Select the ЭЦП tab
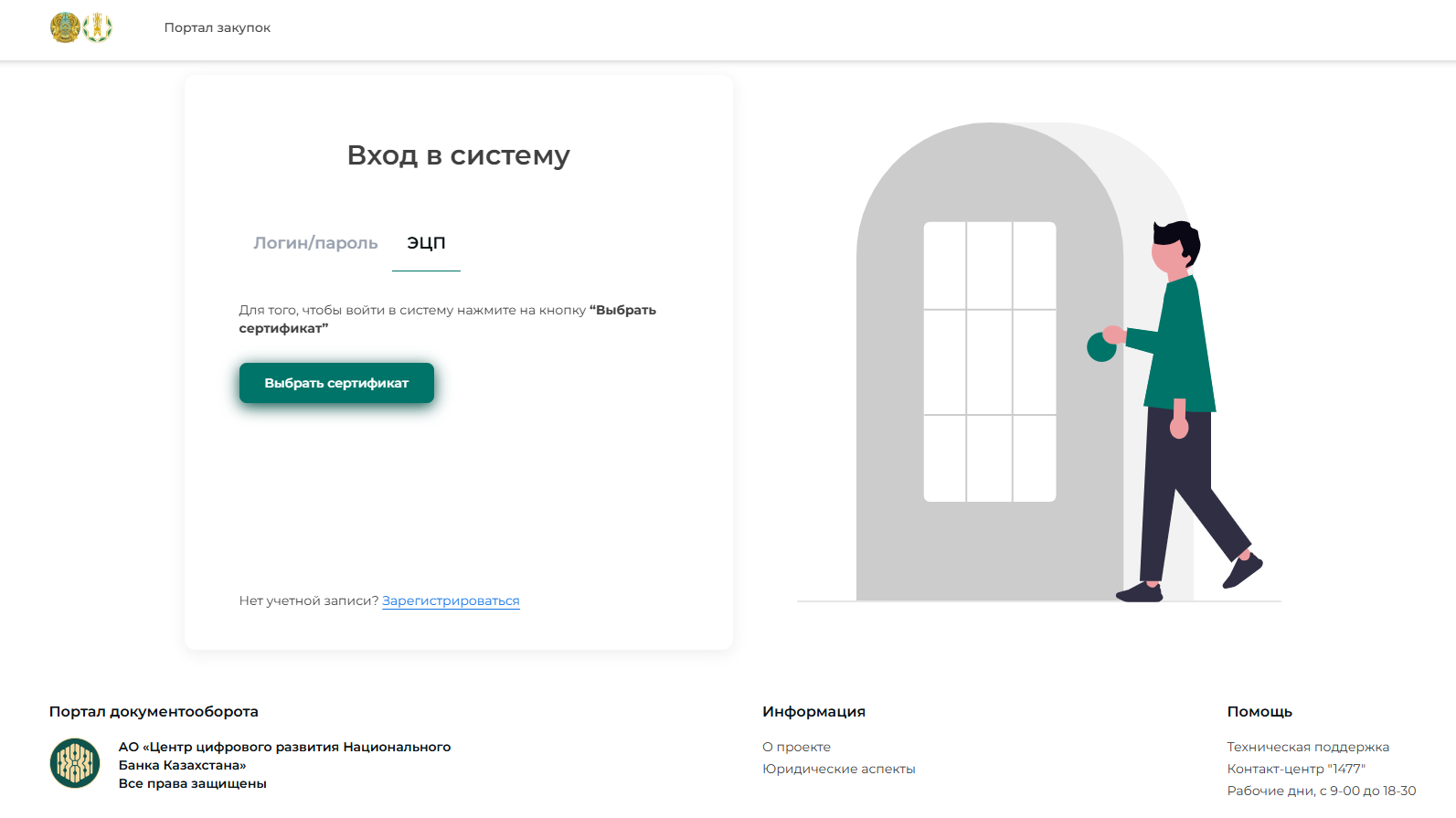Viewport: 1456px width, 818px height. coord(426,243)
